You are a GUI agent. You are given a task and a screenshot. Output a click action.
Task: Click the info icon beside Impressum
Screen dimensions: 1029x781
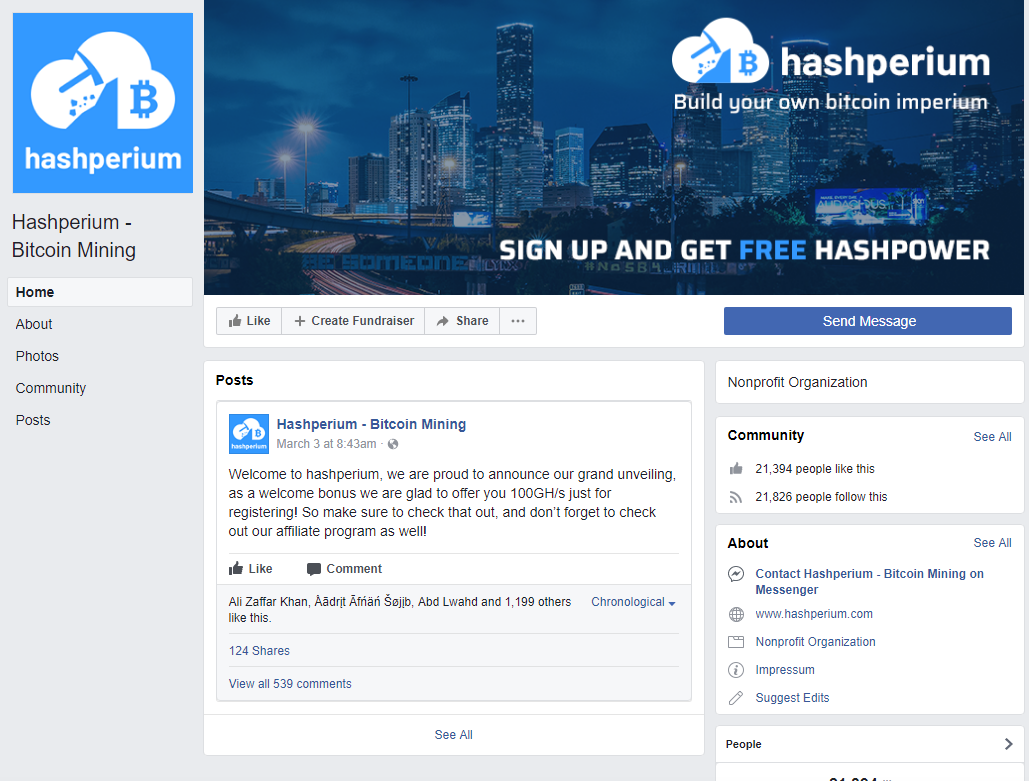click(736, 670)
